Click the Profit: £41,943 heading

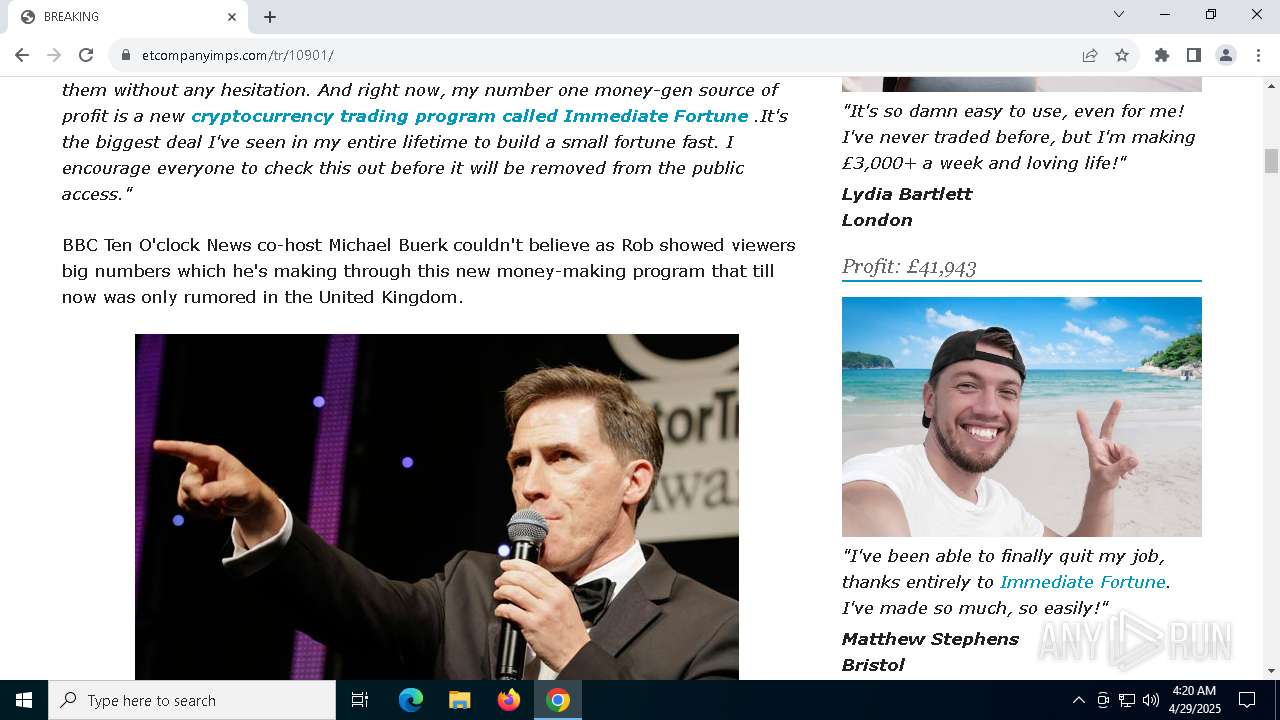pos(909,266)
